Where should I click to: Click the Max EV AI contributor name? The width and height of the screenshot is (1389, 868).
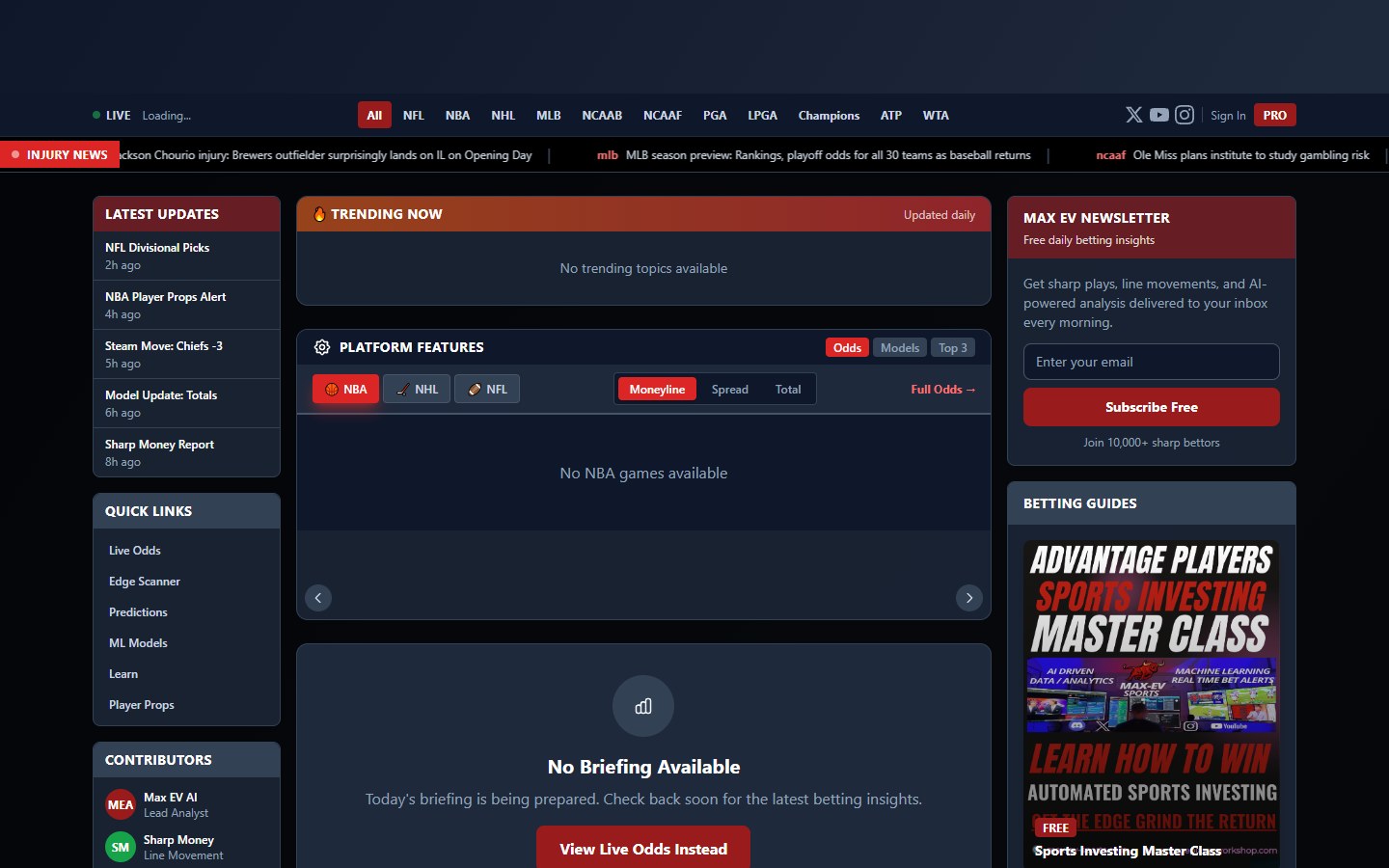(x=171, y=798)
